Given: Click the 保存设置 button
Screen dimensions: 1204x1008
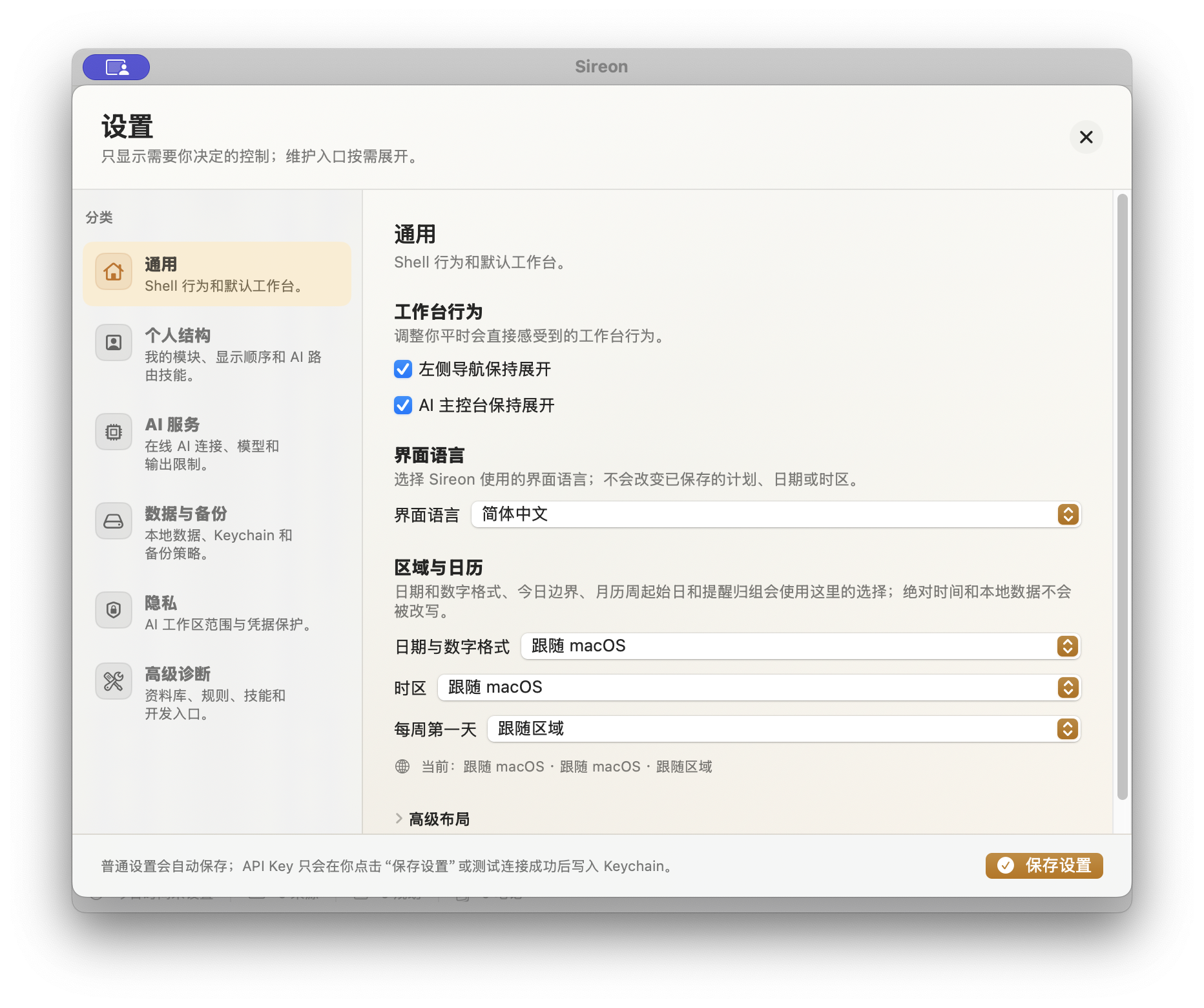Looking at the screenshot, I should click(x=1044, y=865).
